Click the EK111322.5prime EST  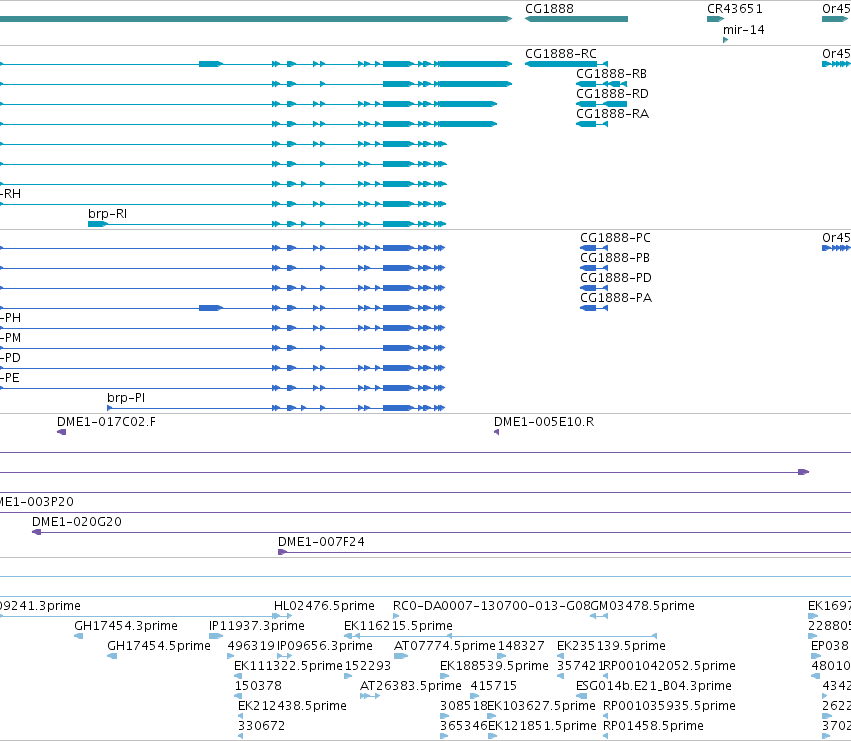point(238,676)
